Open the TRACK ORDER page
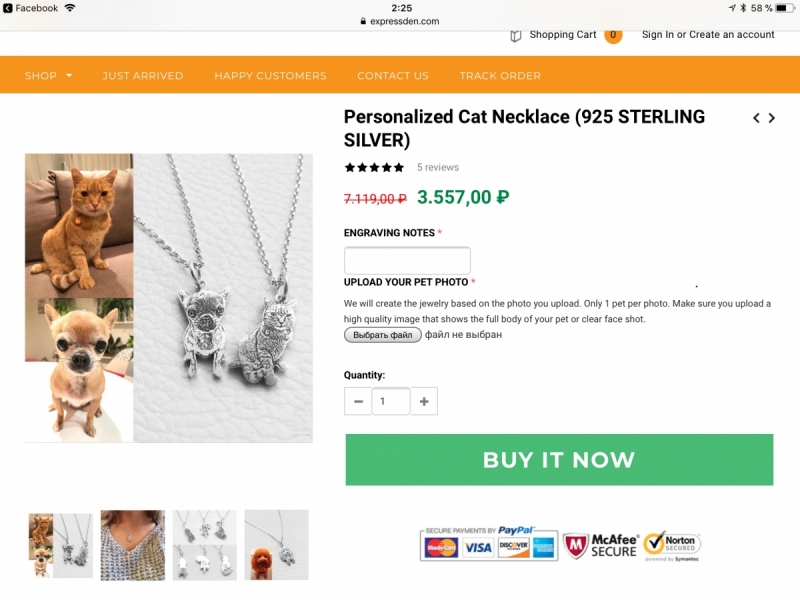This screenshot has width=800, height=600. coord(500,75)
